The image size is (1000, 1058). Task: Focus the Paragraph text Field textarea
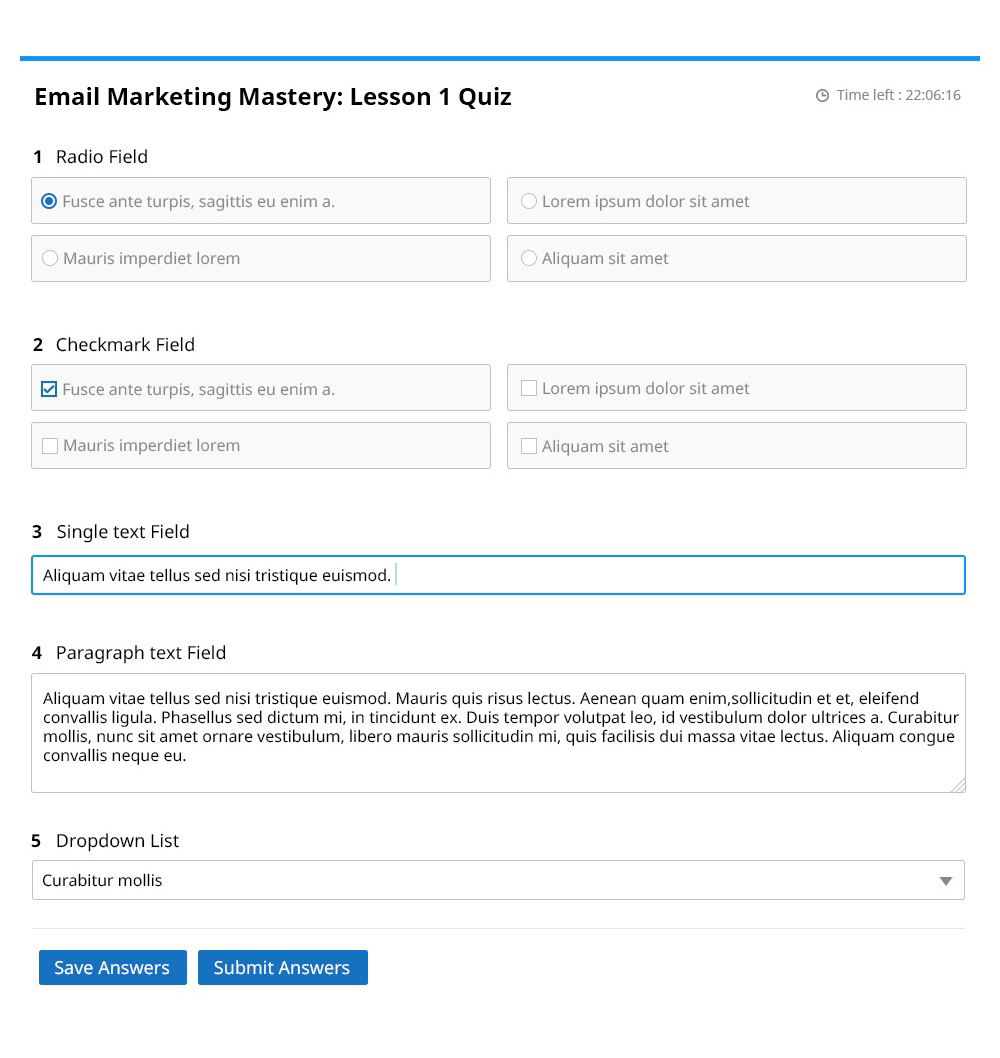pos(498,733)
